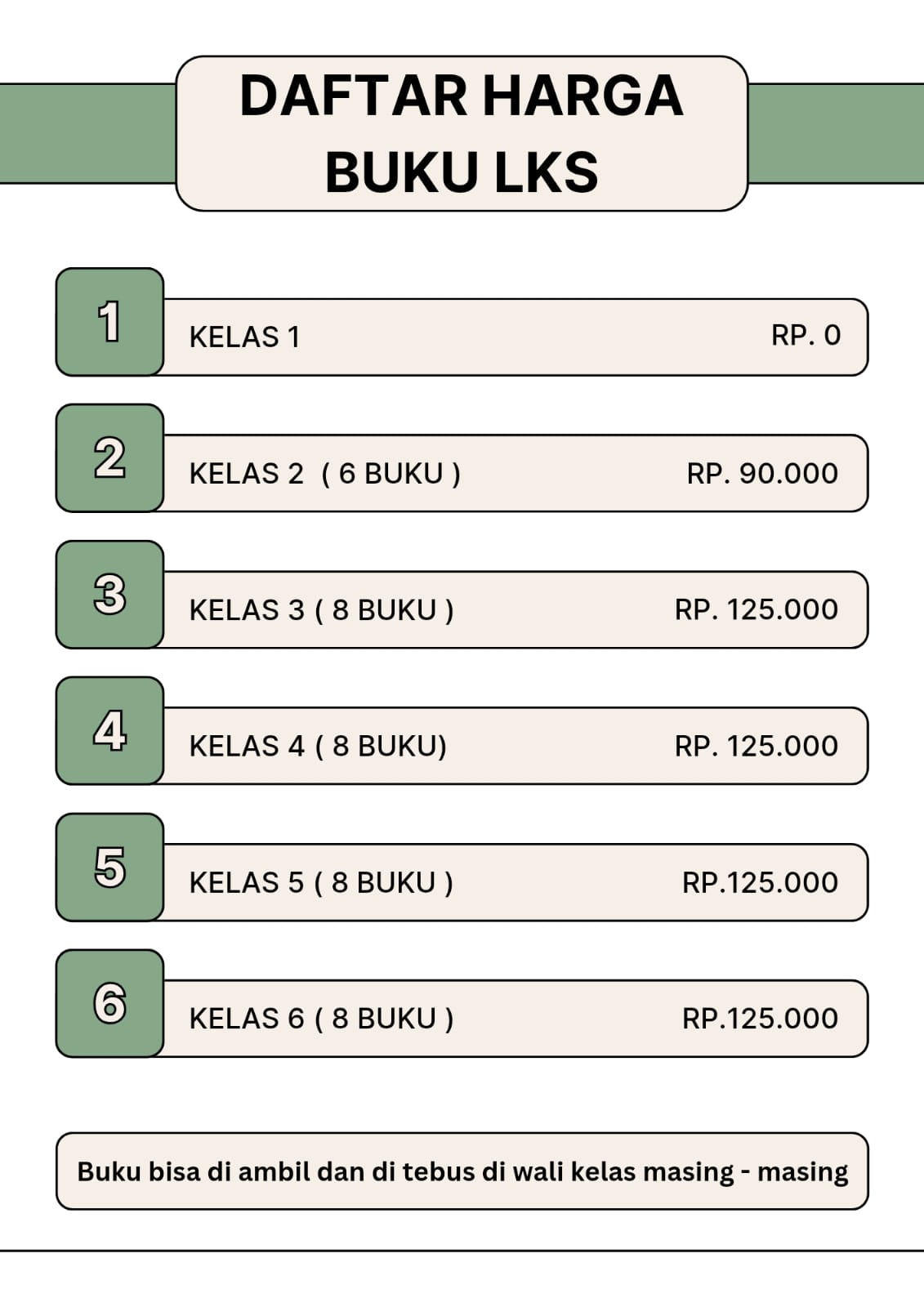The height and width of the screenshot is (1307, 924).
Task: Click the Kelas 3 price RP. 125.000
Action: (756, 609)
